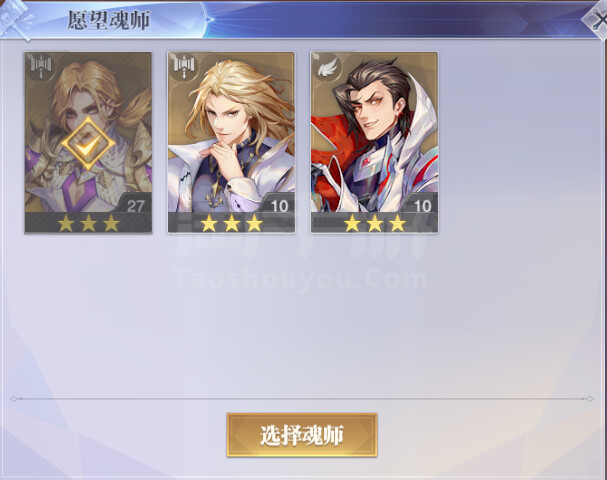Click the left diamond end of the divider line
Viewport: 607px width, 480px height.
(x=14, y=399)
